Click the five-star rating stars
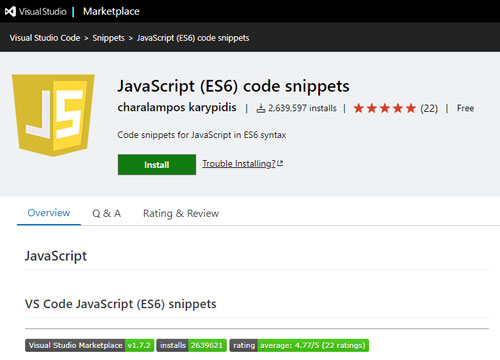The height and width of the screenshot is (360, 500). coord(385,108)
